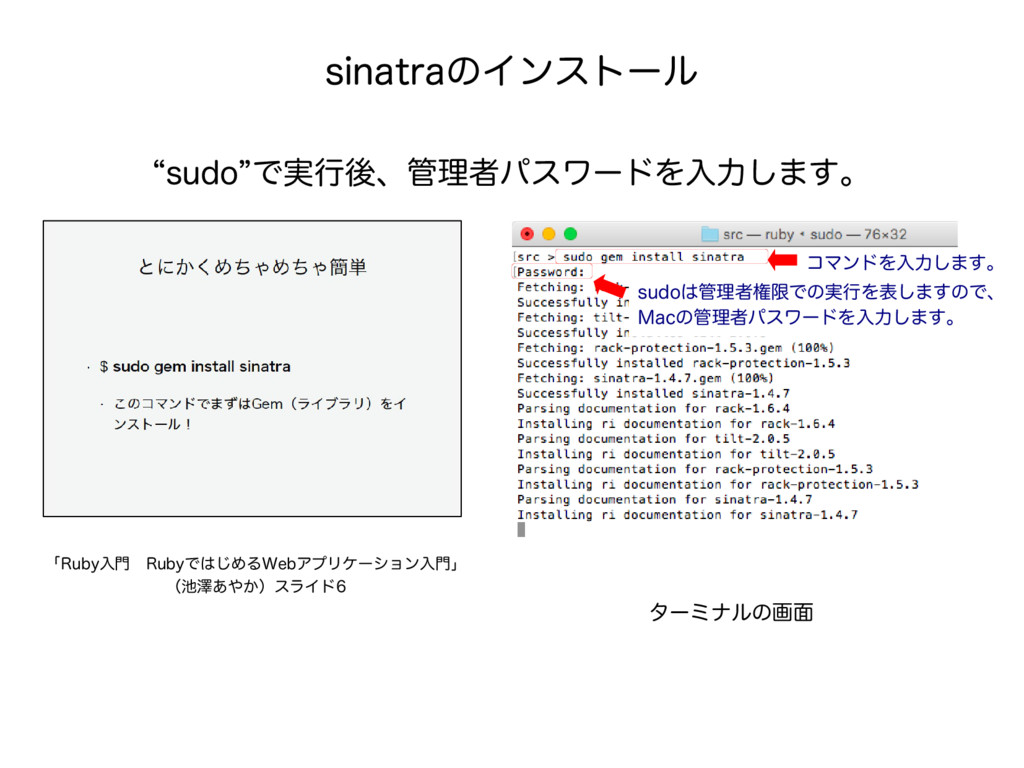Click the yellow minimize button of terminal
Viewport: 1024px width, 768px height.
549,234
